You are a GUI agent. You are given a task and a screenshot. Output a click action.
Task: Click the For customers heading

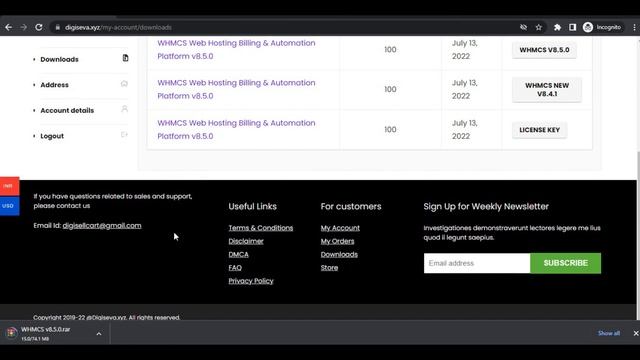click(x=351, y=207)
